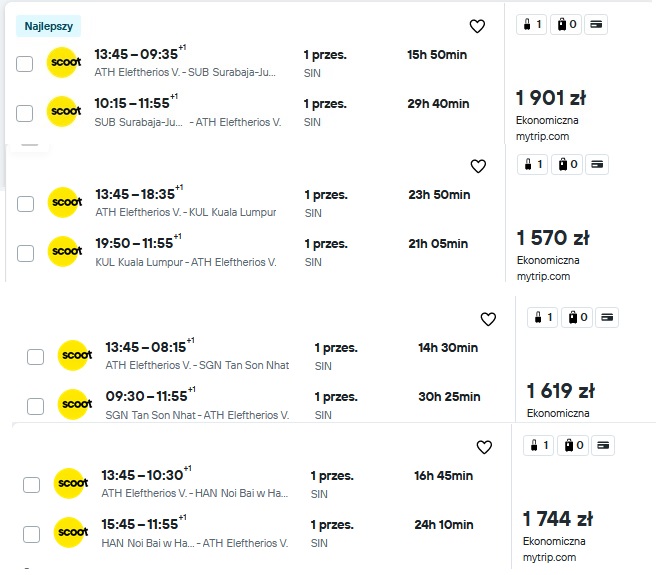The height and width of the screenshot is (575, 656).
Task: Open mytrip.com link under 1 744 zł
Action: point(549,557)
